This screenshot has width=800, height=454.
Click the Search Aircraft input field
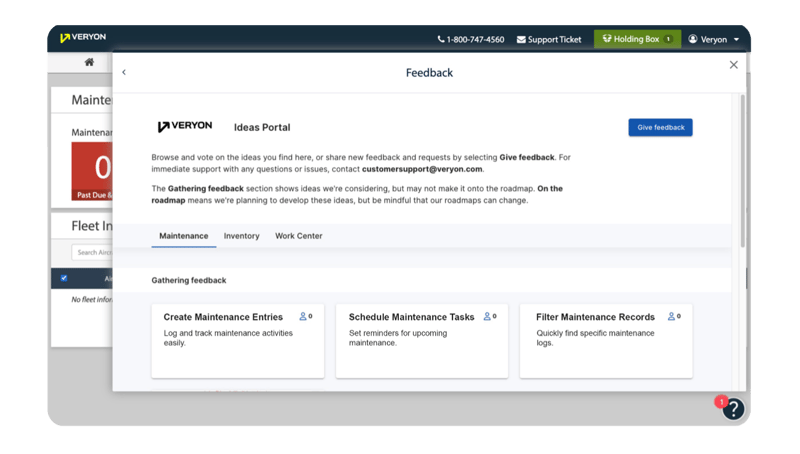tap(92, 252)
